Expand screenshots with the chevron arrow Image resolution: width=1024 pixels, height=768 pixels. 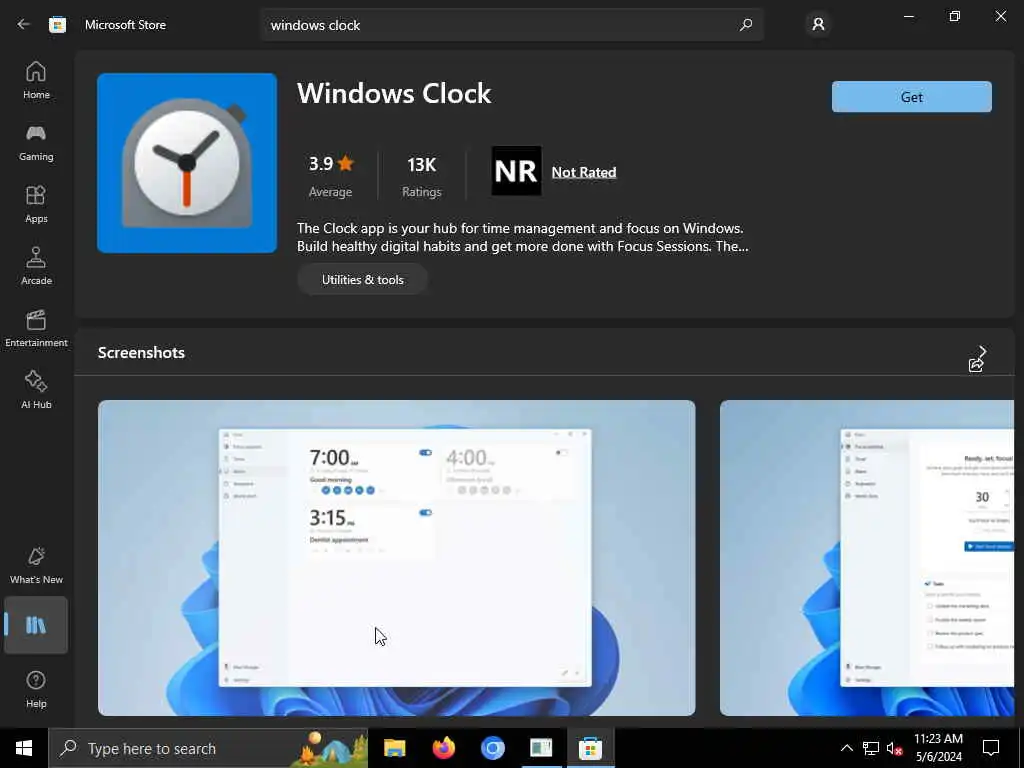tap(982, 351)
